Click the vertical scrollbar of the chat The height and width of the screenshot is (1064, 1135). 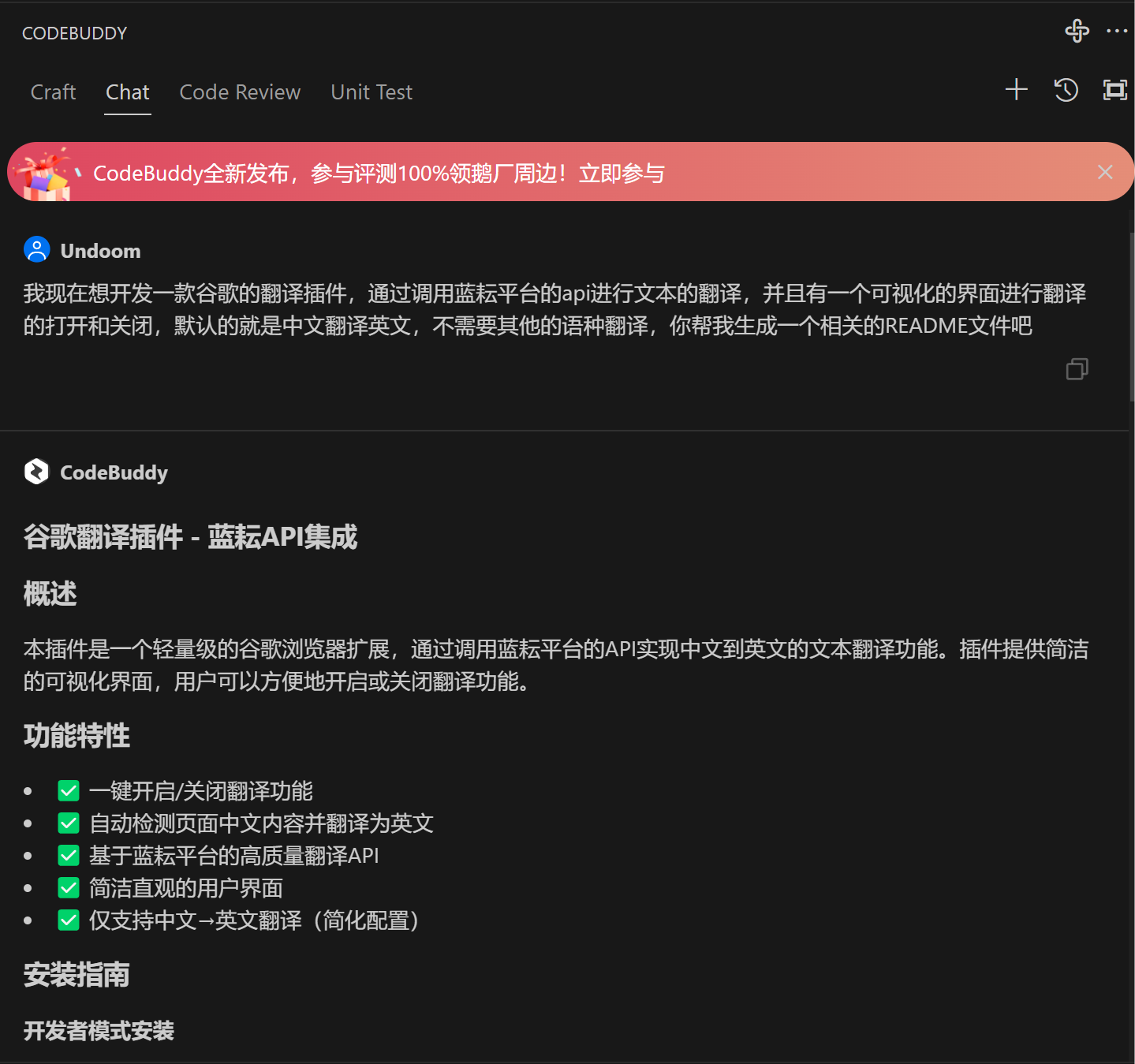click(1132, 317)
